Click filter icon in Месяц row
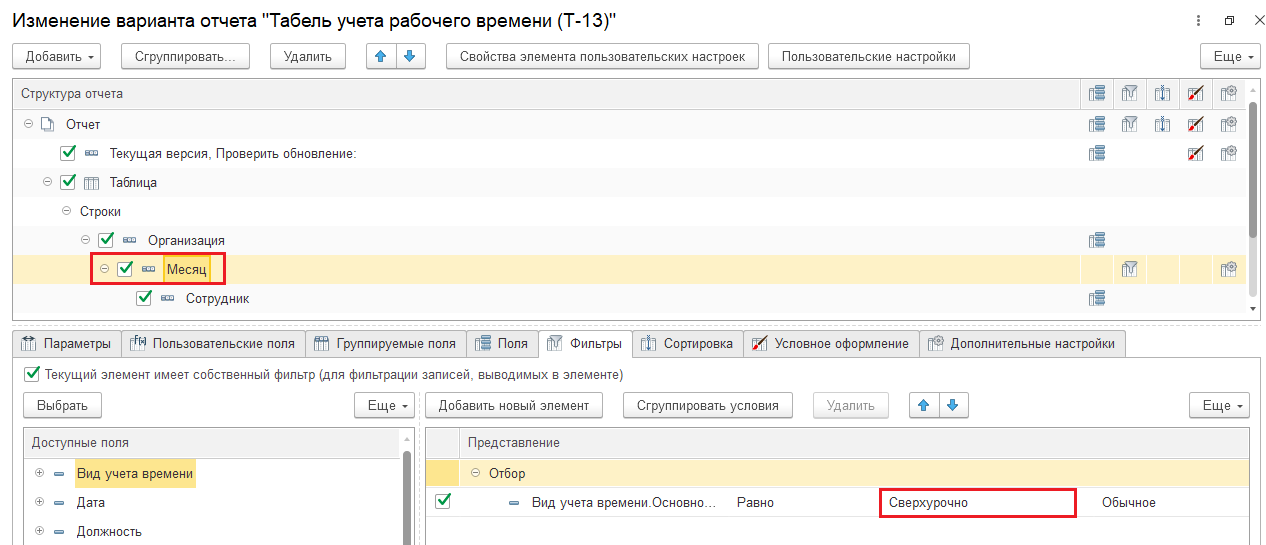The width and height of the screenshot is (1266, 545). (1130, 269)
